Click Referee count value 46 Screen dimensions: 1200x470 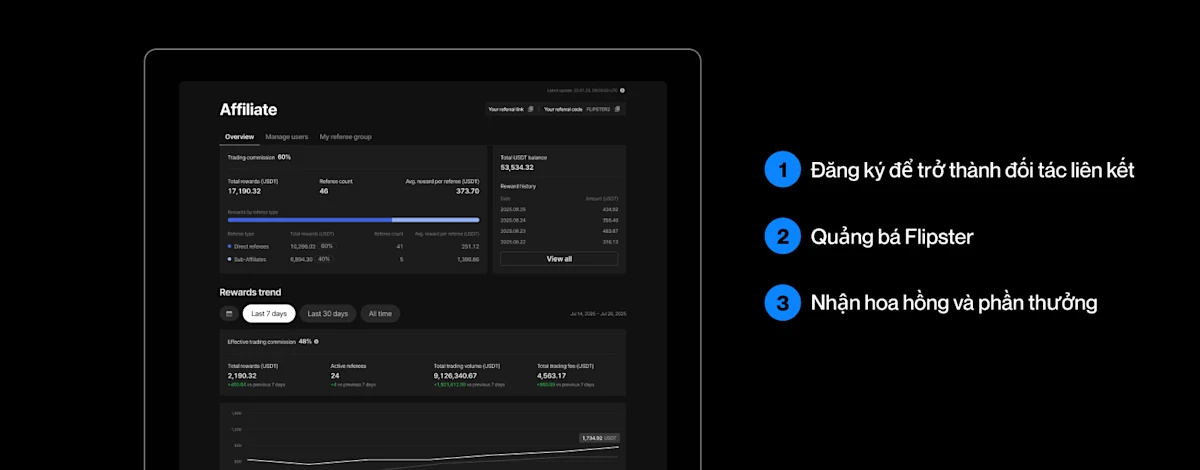point(324,191)
